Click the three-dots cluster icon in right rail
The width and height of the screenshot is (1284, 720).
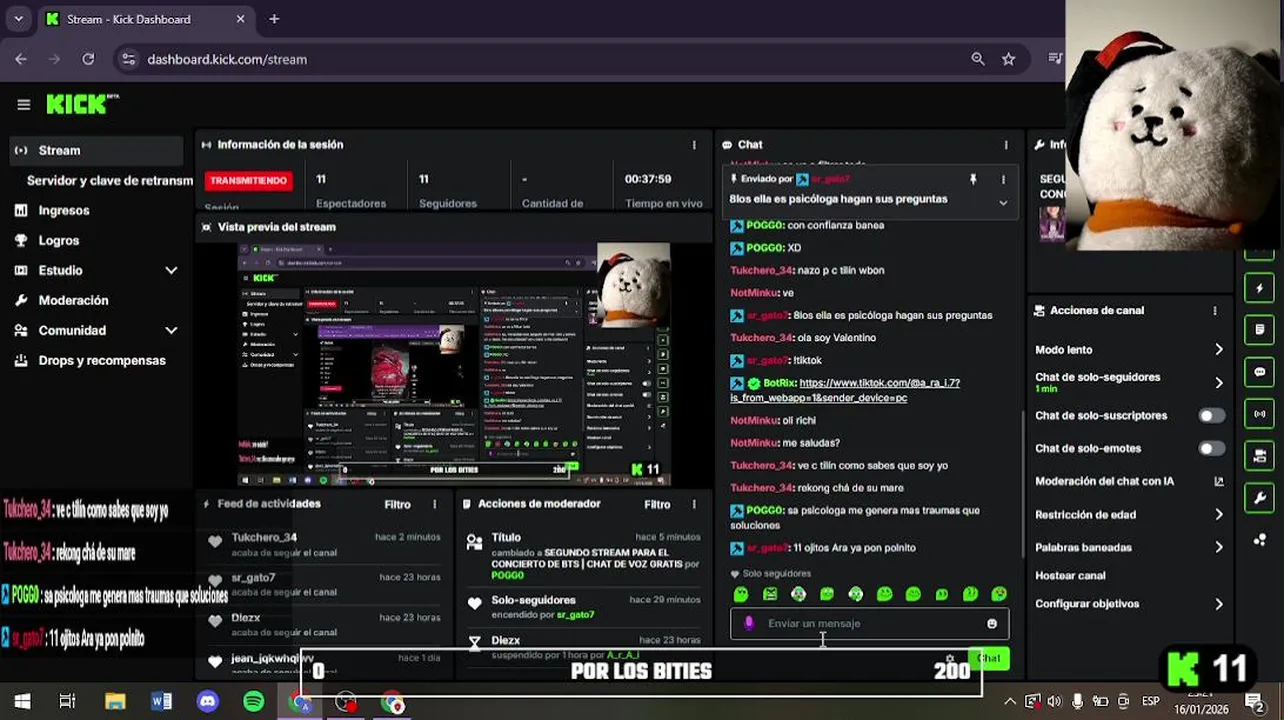(x=1259, y=540)
